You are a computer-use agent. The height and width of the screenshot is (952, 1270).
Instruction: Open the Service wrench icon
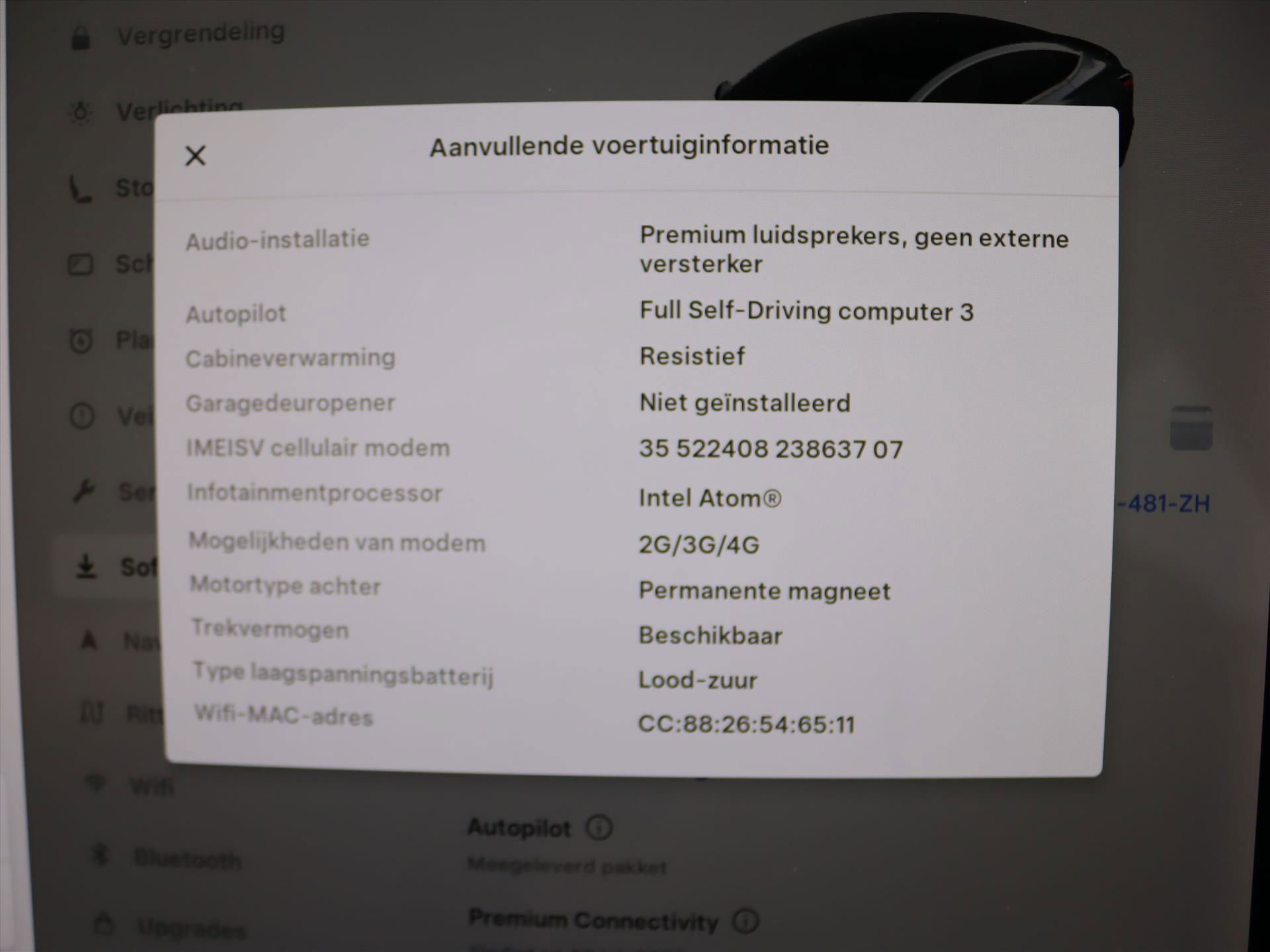pyautogui.click(x=84, y=491)
